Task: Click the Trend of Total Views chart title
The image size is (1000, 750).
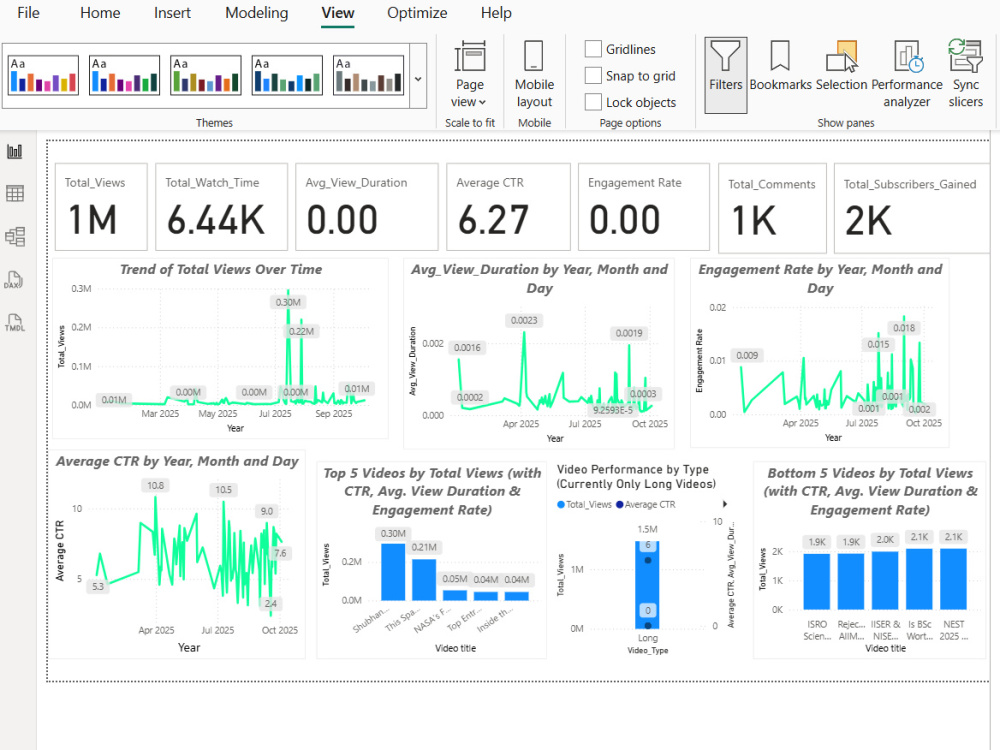Action: click(221, 269)
